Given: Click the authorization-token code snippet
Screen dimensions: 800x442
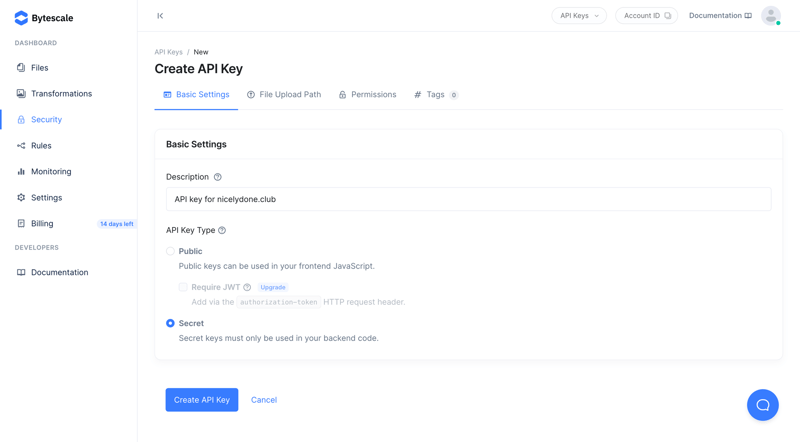Looking at the screenshot, I should pos(279,302).
